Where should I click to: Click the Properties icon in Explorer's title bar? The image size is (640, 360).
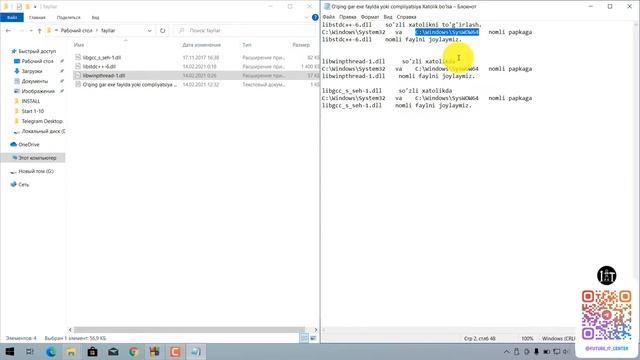[x=19, y=7]
